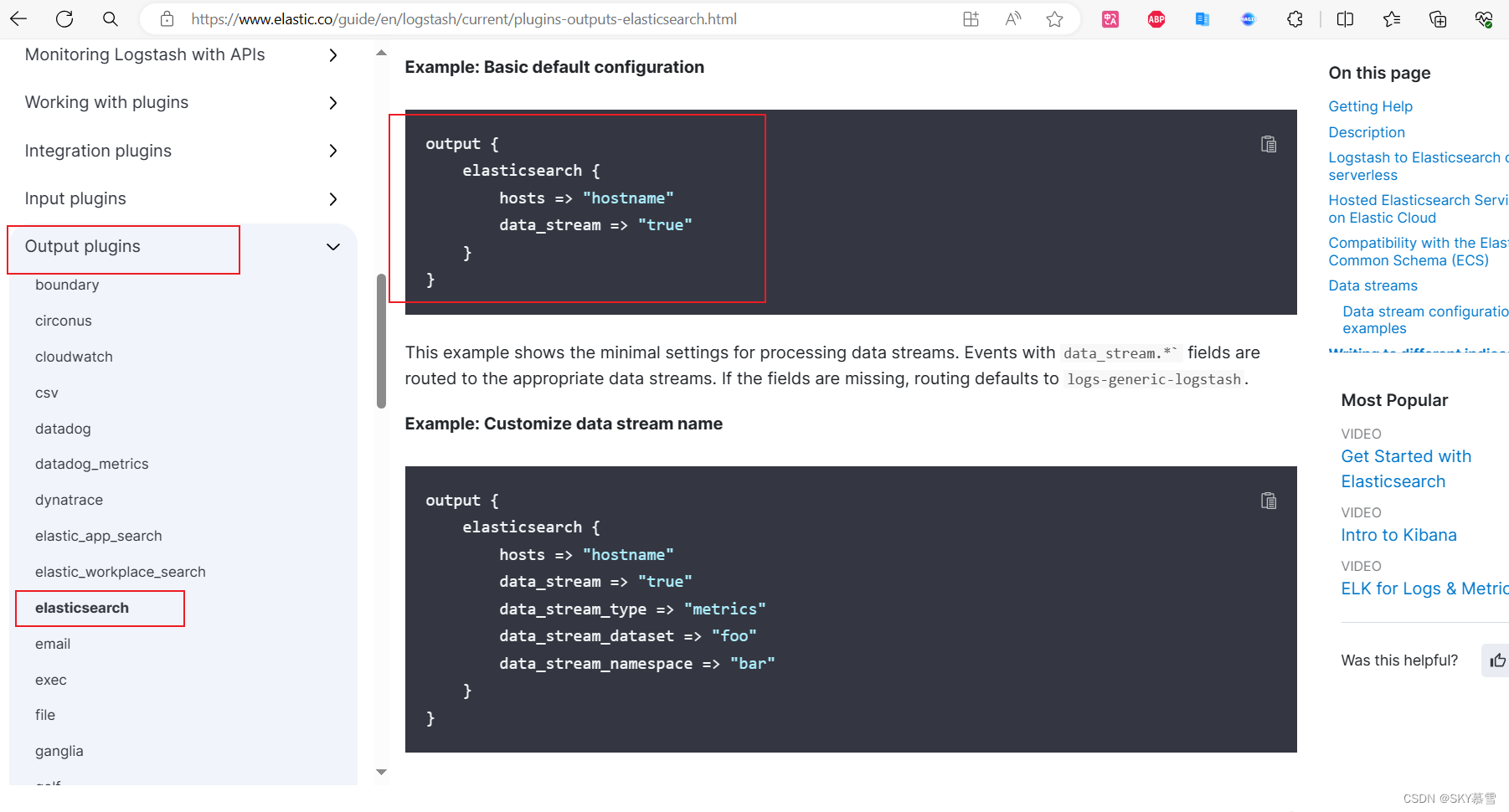Collapse Output plugins chevron
This screenshot has width=1509, height=812.
click(x=333, y=247)
